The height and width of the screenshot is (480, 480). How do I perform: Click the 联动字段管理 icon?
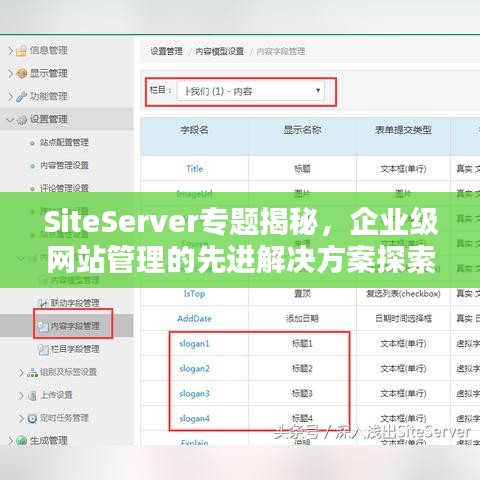(x=42, y=303)
